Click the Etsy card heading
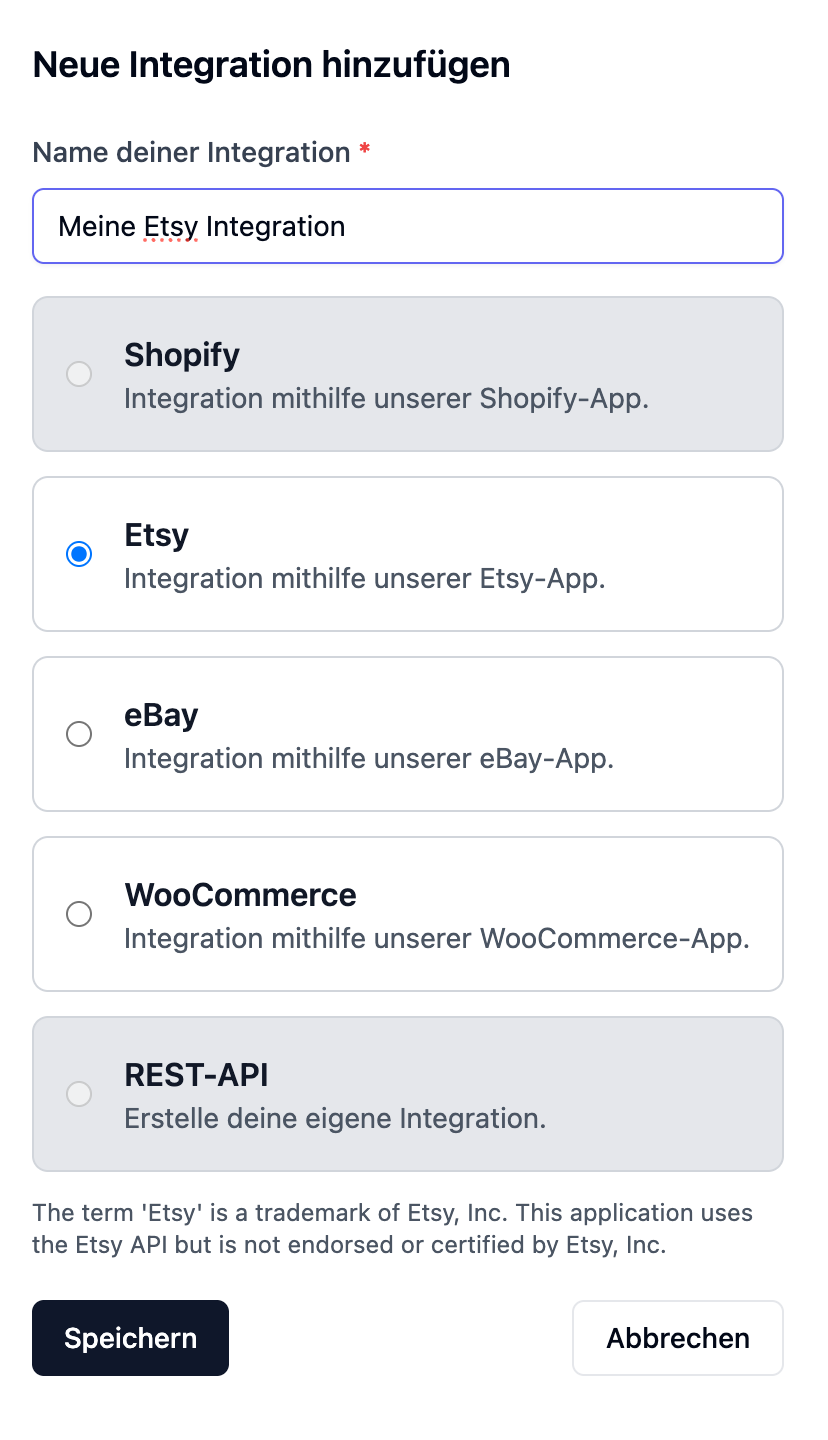 tap(156, 535)
